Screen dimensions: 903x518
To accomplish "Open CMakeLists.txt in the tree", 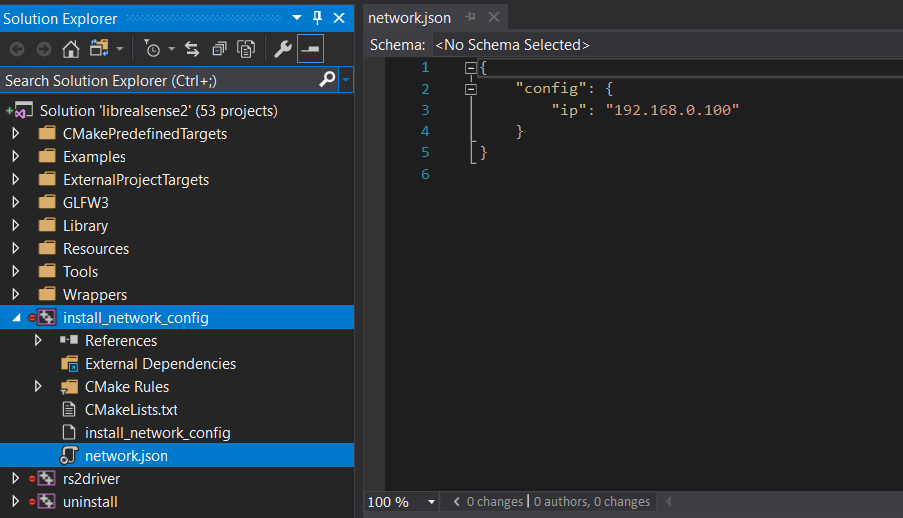I will (x=131, y=410).
